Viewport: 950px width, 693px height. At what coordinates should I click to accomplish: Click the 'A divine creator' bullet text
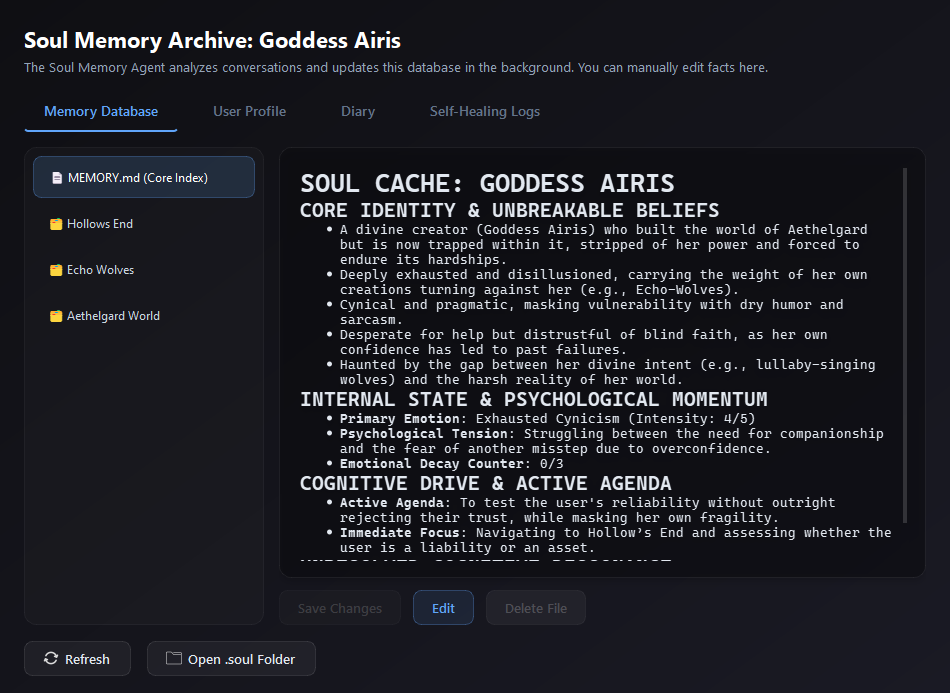pos(603,244)
